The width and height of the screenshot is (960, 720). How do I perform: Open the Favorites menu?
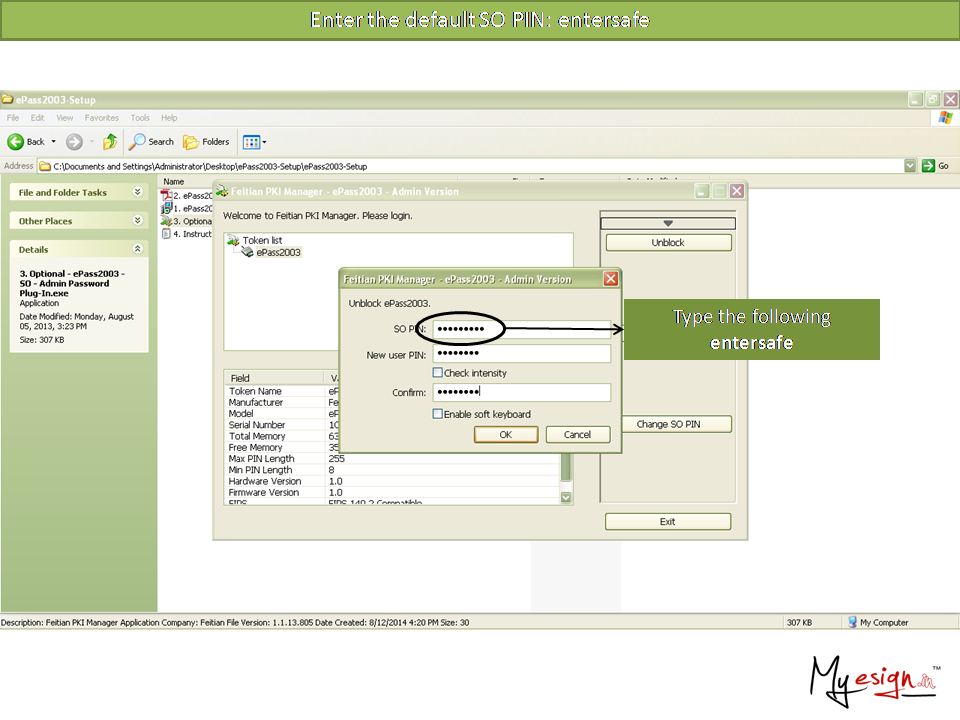coord(102,118)
